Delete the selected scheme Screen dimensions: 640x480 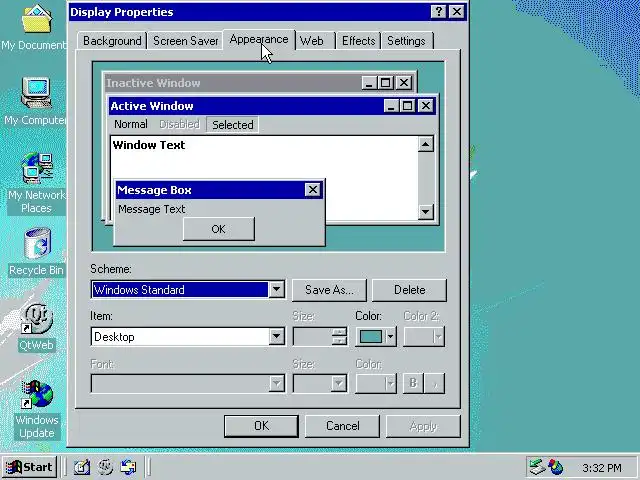click(x=409, y=290)
